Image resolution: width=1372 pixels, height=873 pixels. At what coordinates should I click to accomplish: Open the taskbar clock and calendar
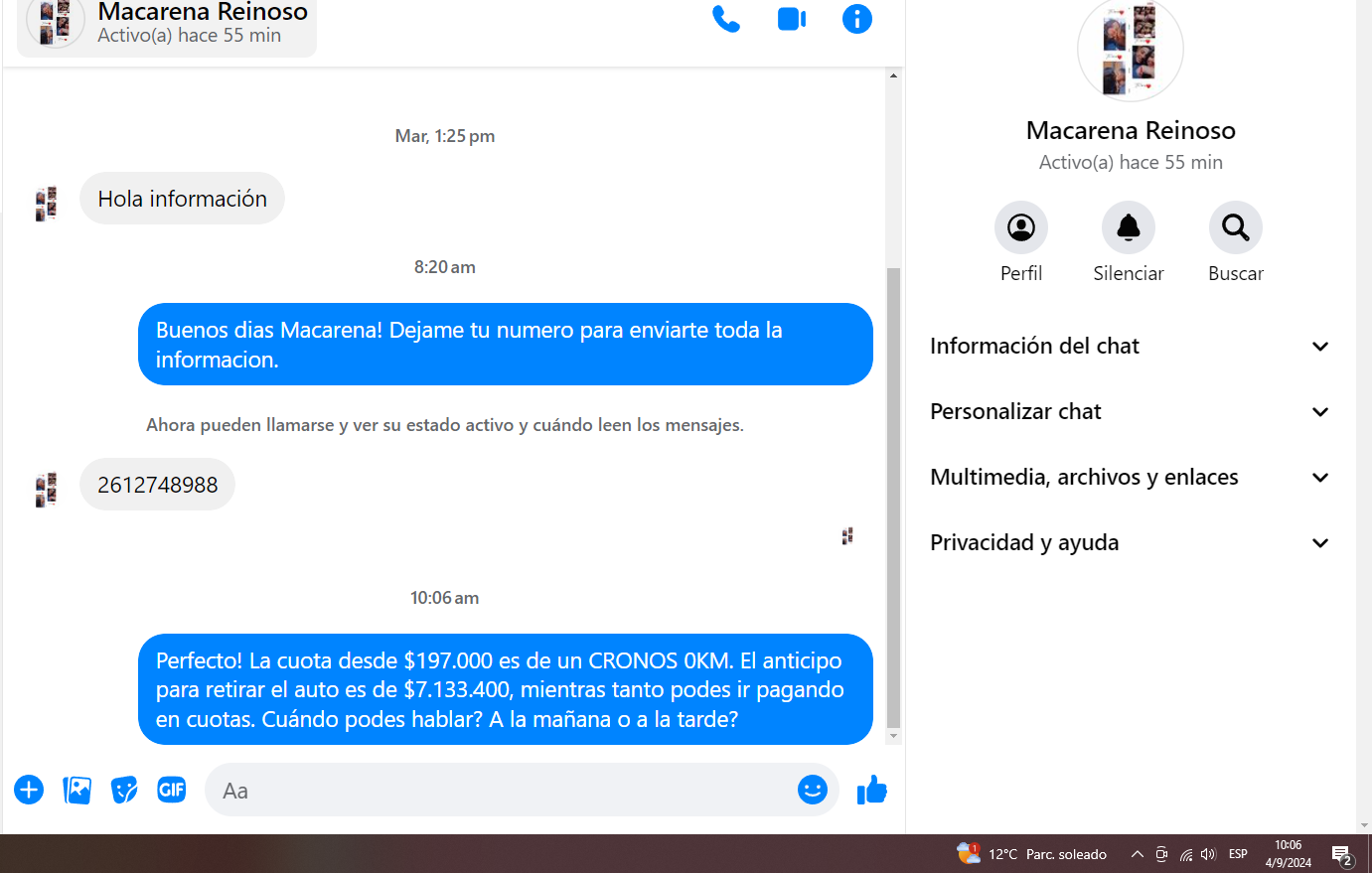[1289, 854]
